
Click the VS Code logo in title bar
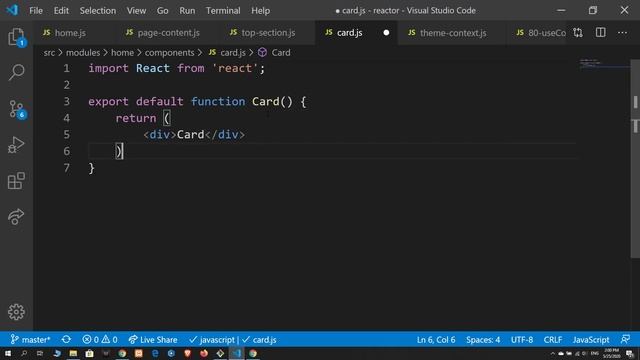(x=12, y=10)
